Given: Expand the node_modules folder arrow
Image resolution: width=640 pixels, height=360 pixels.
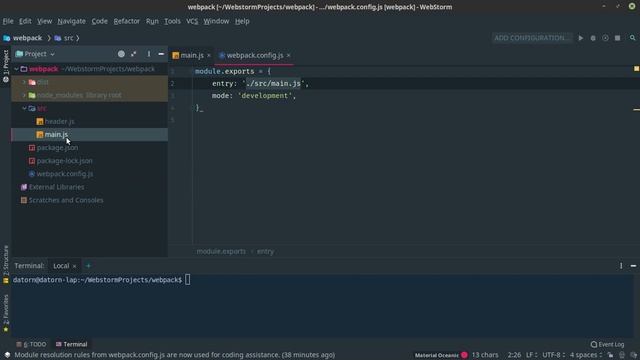Looking at the screenshot, I should (24, 95).
